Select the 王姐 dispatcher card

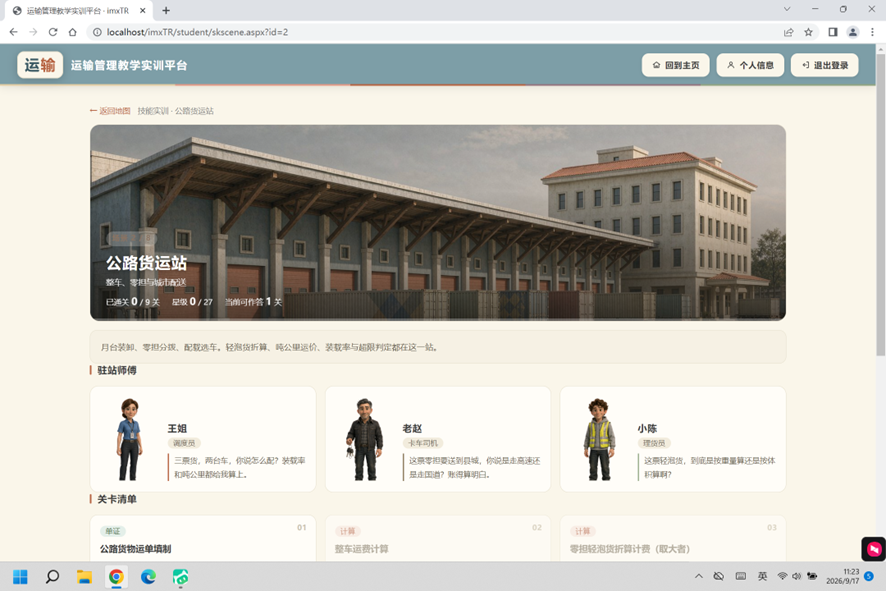(203, 439)
